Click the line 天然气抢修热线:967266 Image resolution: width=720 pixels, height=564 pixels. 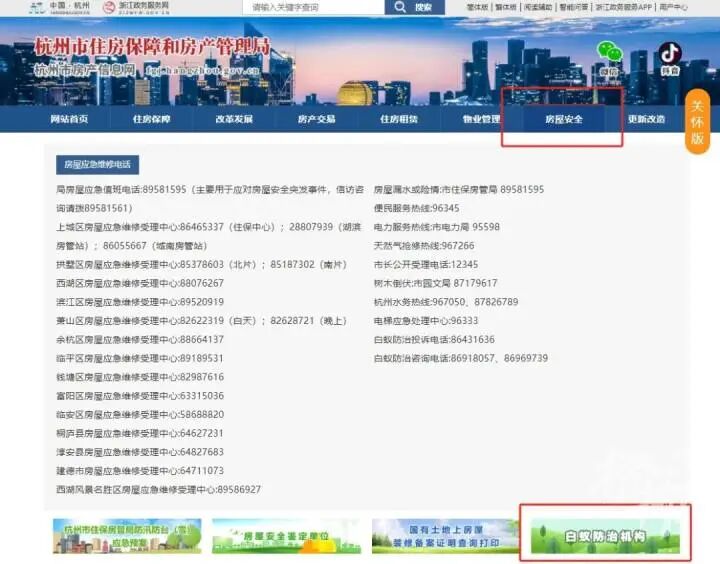tap(424, 246)
